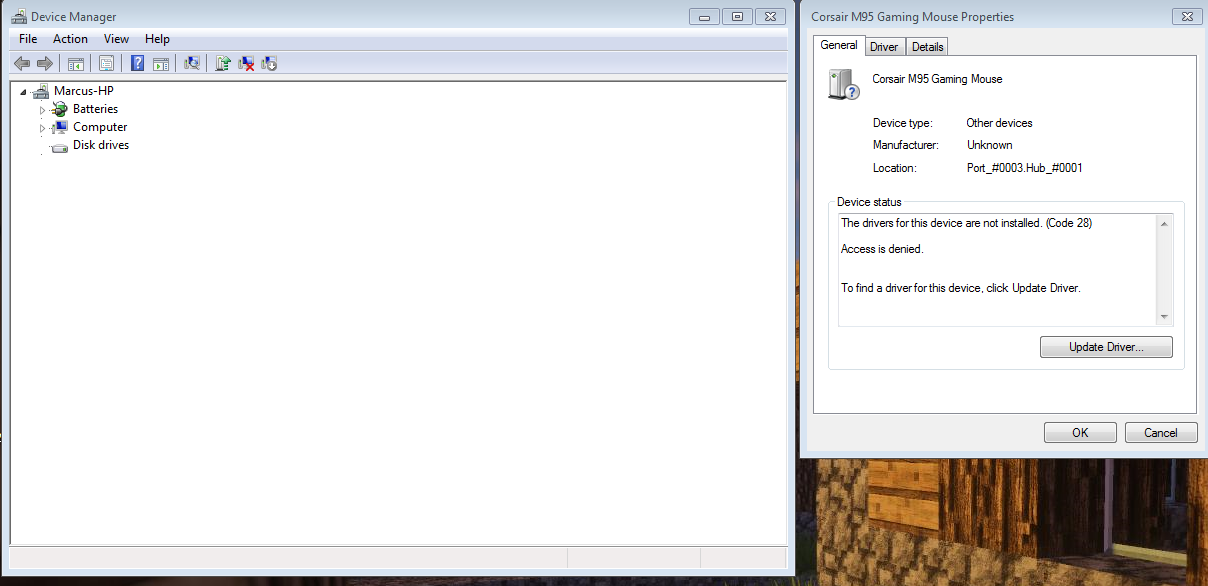
Task: Click the Device status scrollbar down arrow
Action: (x=1164, y=317)
